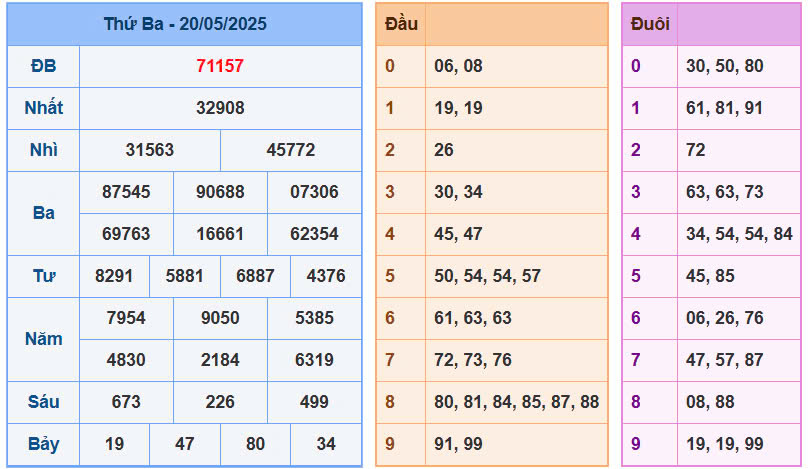Click Ba prize number 62354
The height and width of the screenshot is (469, 809).
tap(314, 234)
